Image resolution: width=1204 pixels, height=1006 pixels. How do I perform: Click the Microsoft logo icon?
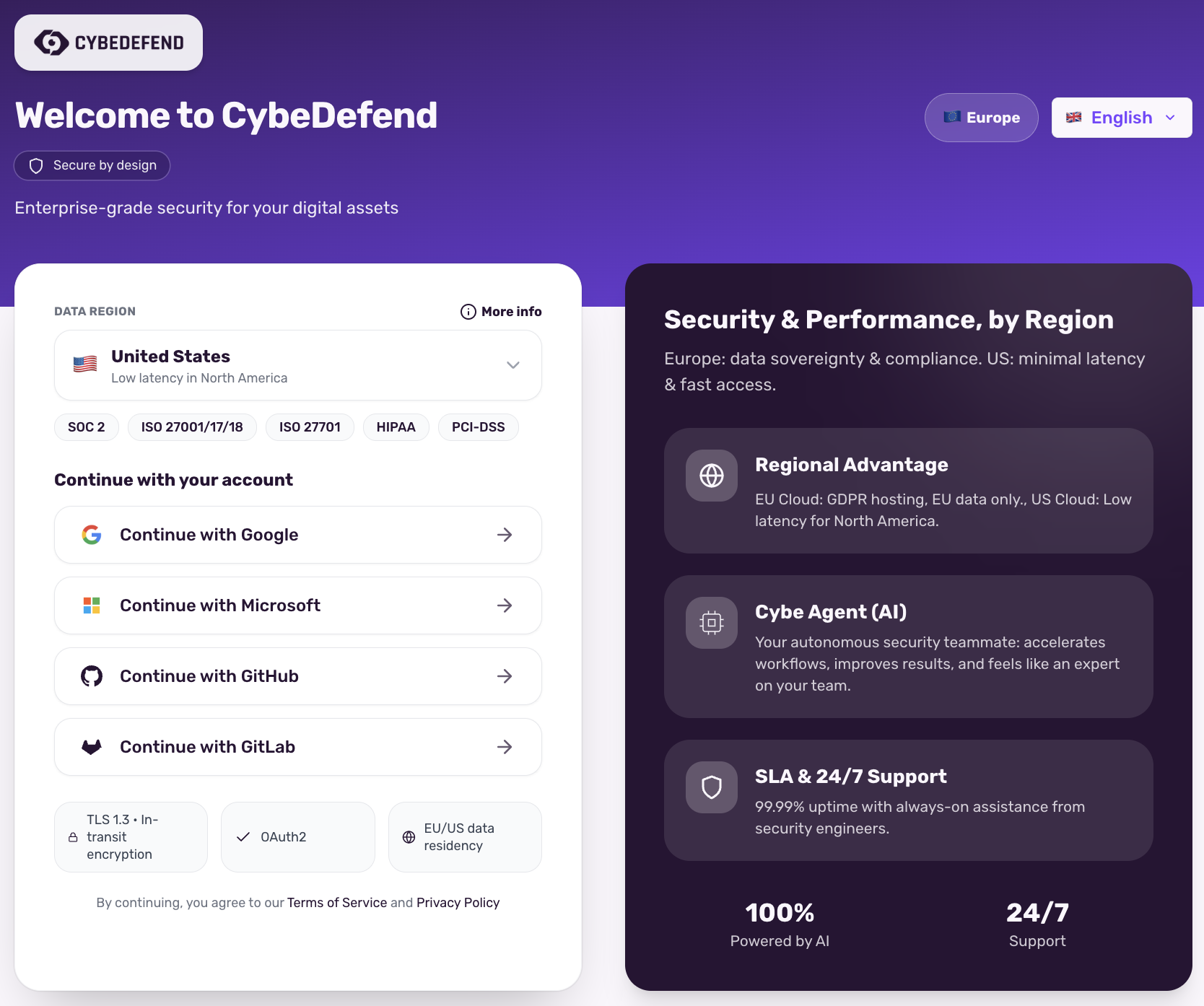(92, 605)
